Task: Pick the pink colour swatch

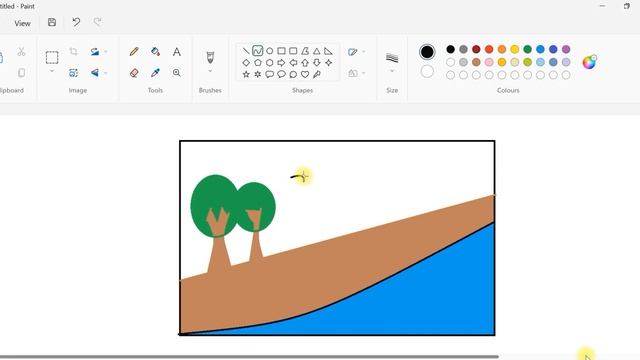Action: click(x=489, y=62)
